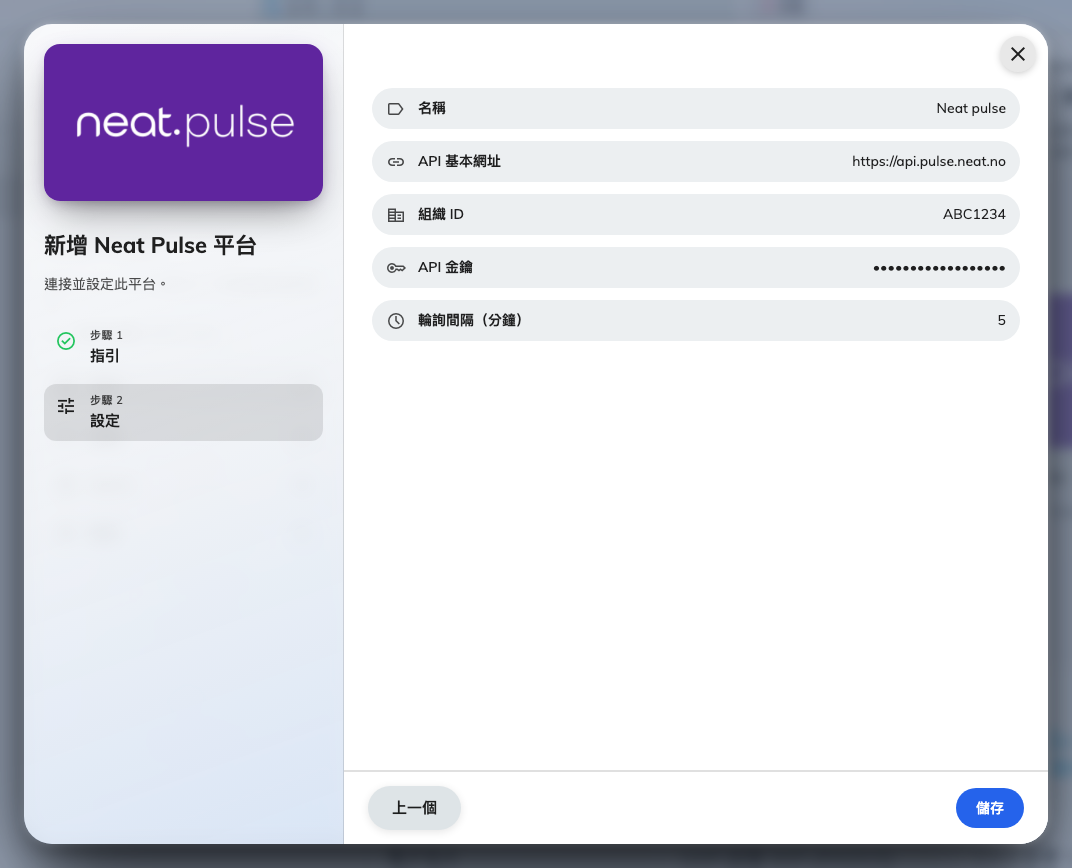The image size is (1072, 868).
Task: Close the Neat Pulse platform dialog
Action: tap(1017, 54)
